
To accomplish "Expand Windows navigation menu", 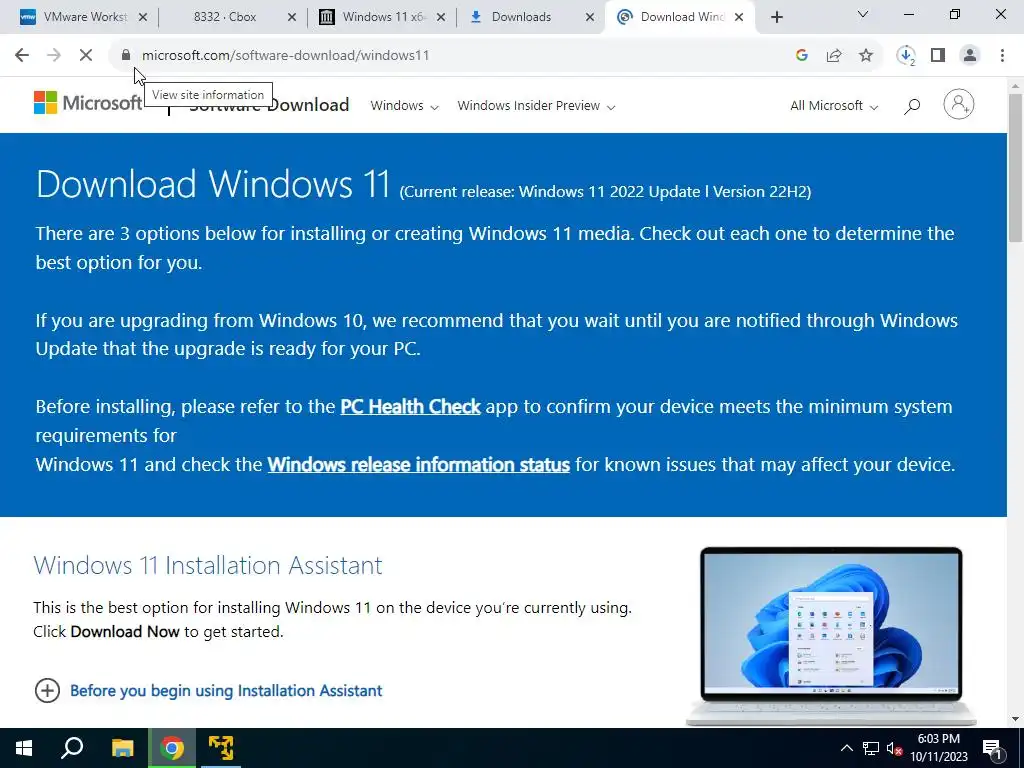I will 404,106.
